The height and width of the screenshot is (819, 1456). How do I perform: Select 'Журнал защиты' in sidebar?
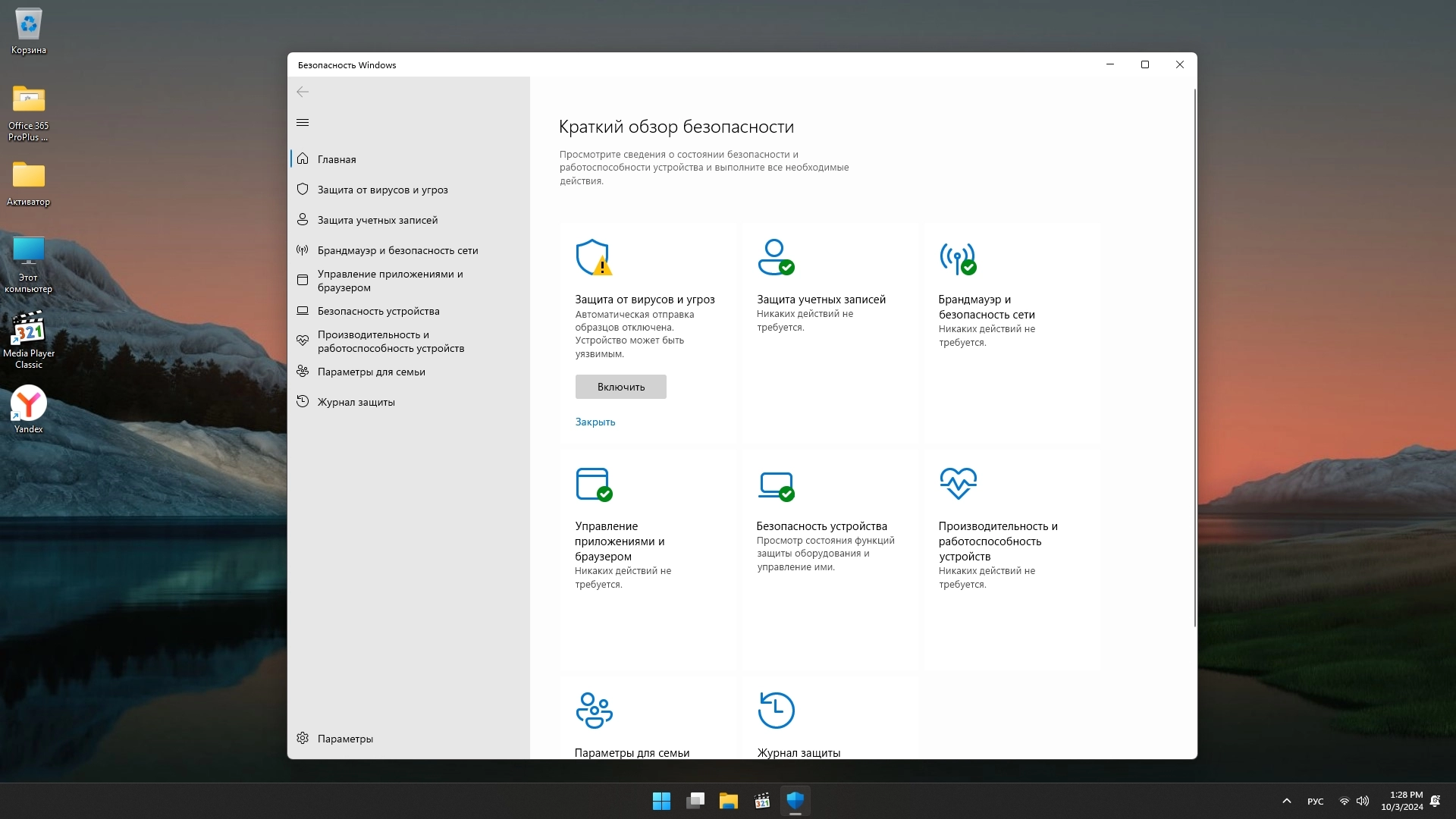(356, 402)
